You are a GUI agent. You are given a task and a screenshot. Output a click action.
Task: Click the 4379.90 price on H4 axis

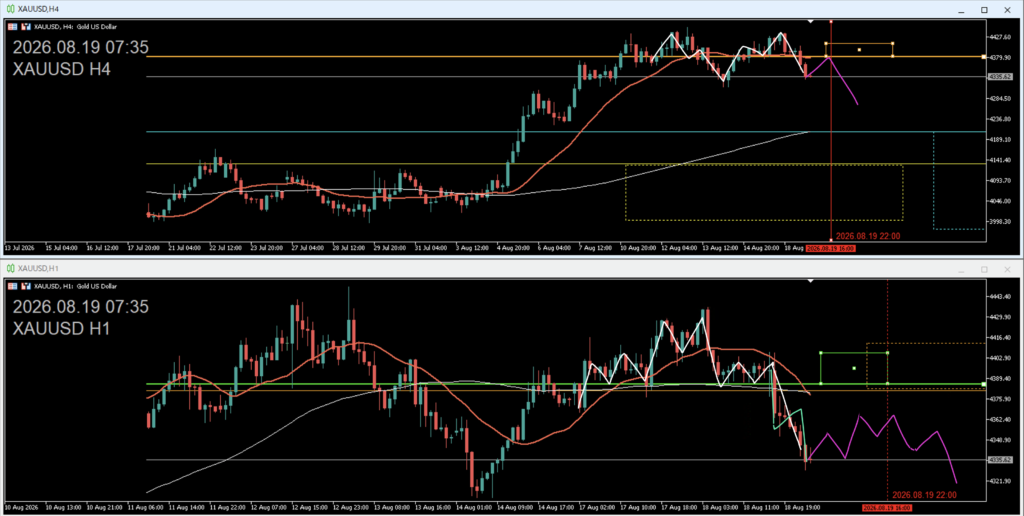click(x=1000, y=57)
